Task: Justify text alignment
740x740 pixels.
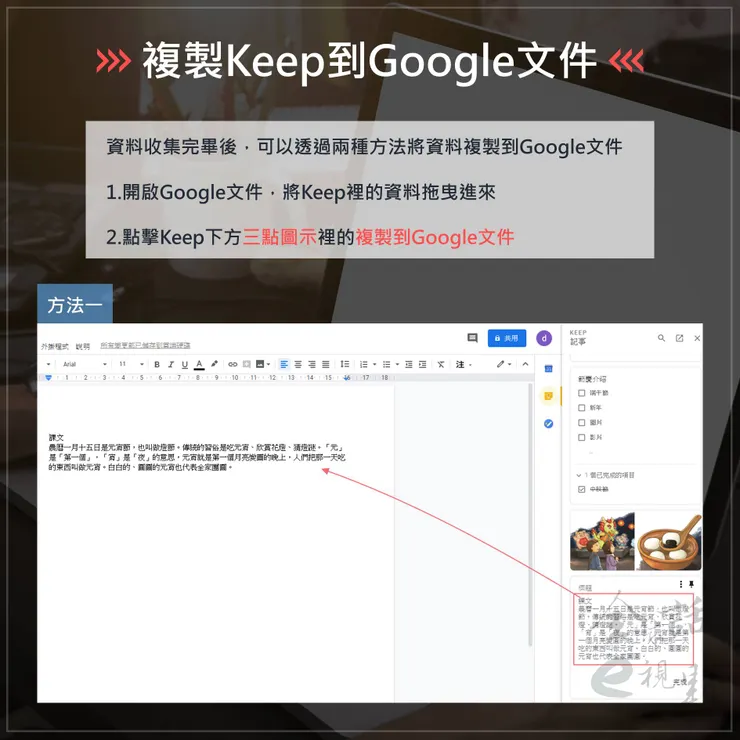Action: coord(326,364)
